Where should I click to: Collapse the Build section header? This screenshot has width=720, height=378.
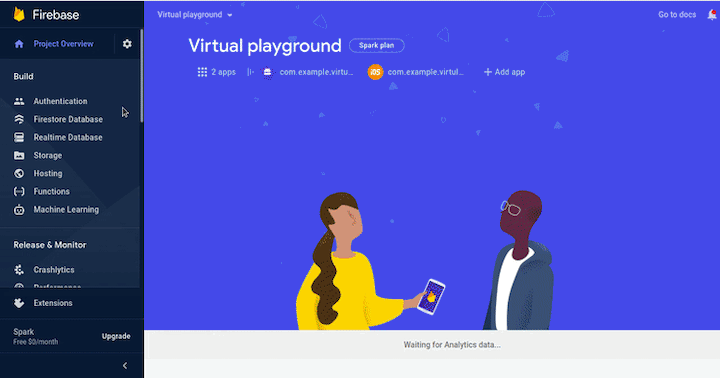tap(23, 76)
